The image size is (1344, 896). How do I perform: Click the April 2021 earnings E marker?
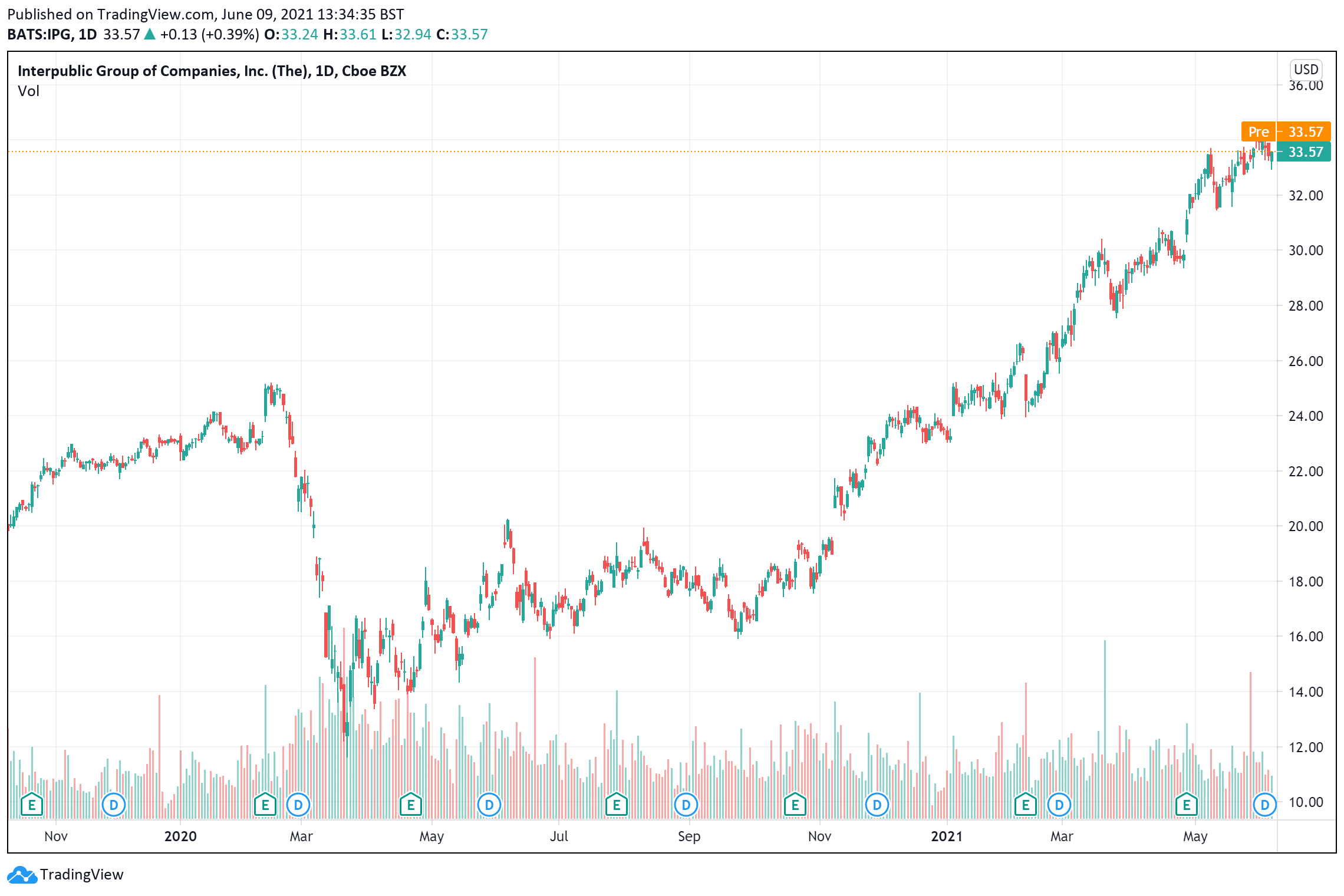tap(1187, 805)
